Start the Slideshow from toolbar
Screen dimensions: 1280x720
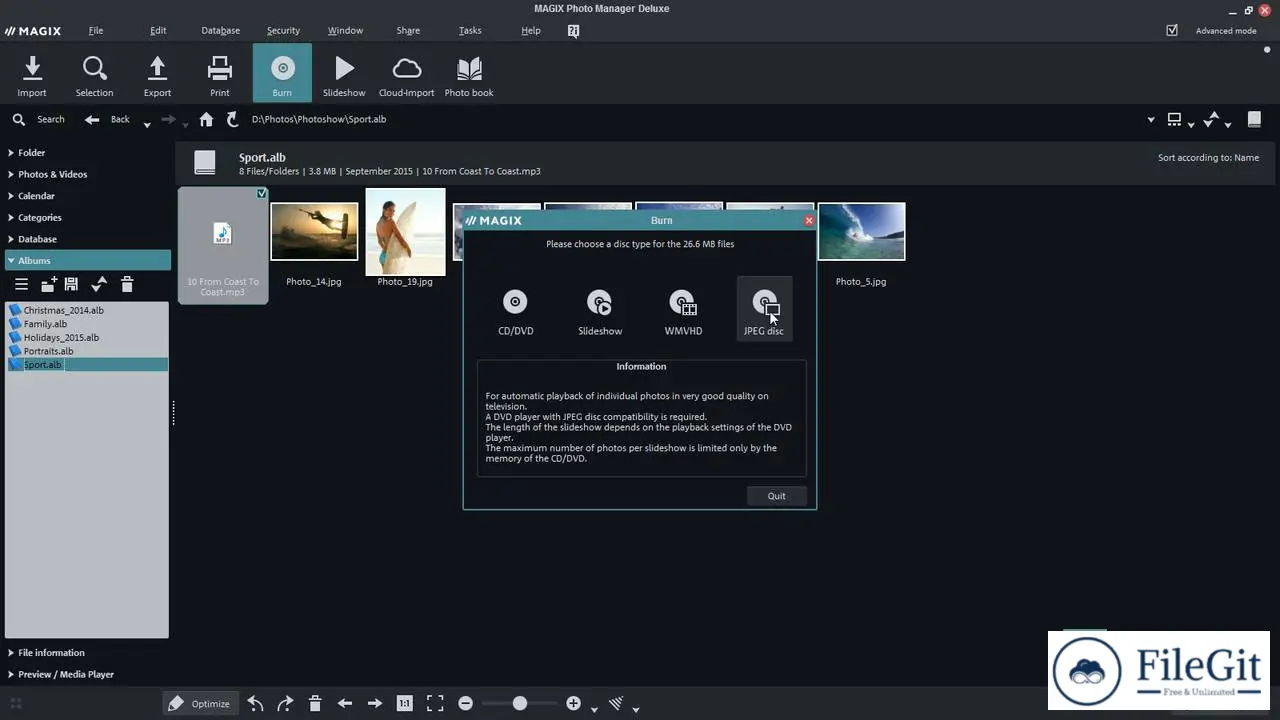pos(344,76)
